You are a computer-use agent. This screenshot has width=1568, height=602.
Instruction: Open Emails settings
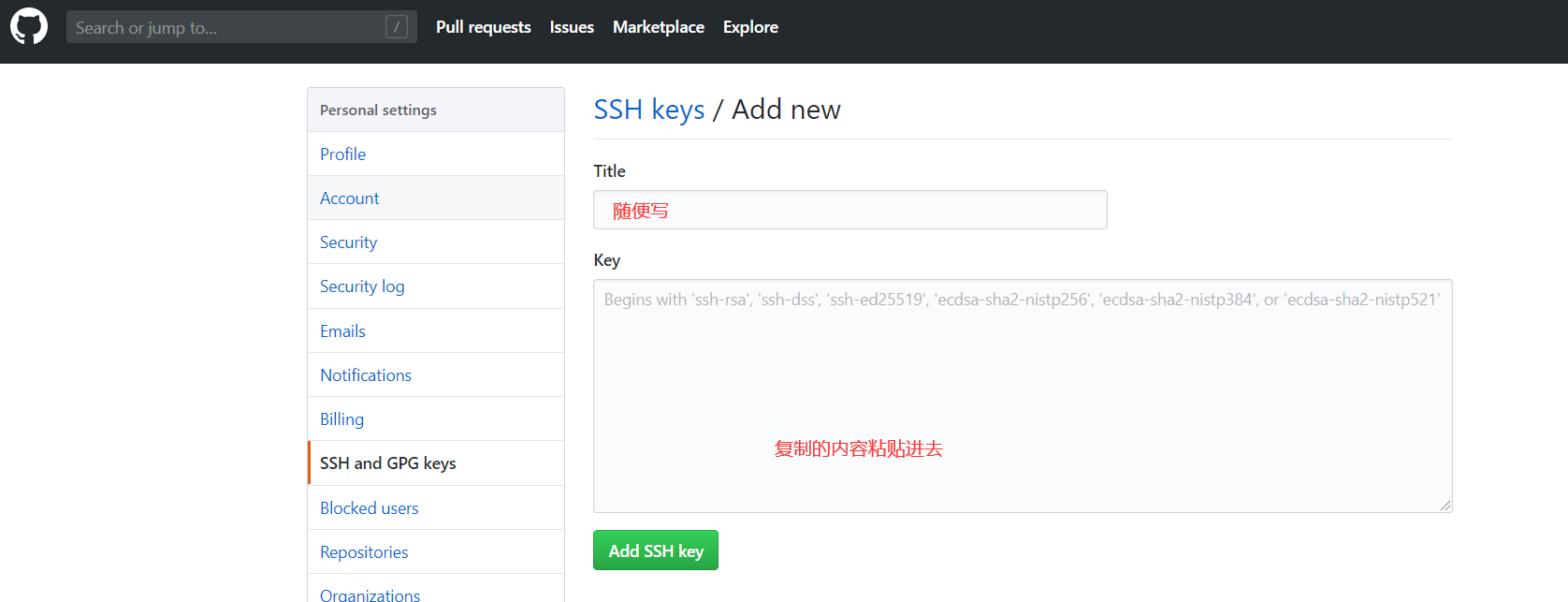click(436, 330)
